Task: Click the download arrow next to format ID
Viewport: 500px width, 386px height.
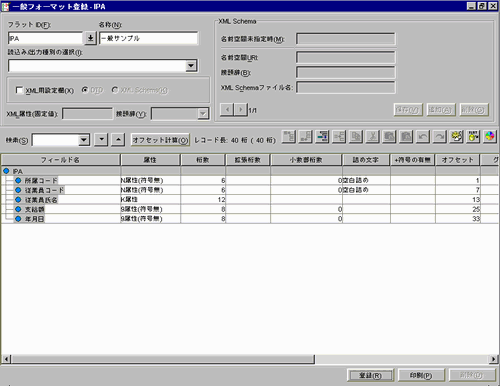Action: pos(90,38)
